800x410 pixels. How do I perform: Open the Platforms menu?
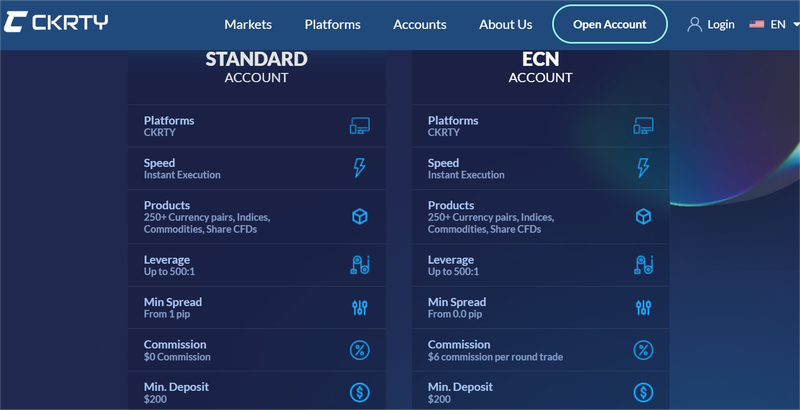[x=333, y=24]
